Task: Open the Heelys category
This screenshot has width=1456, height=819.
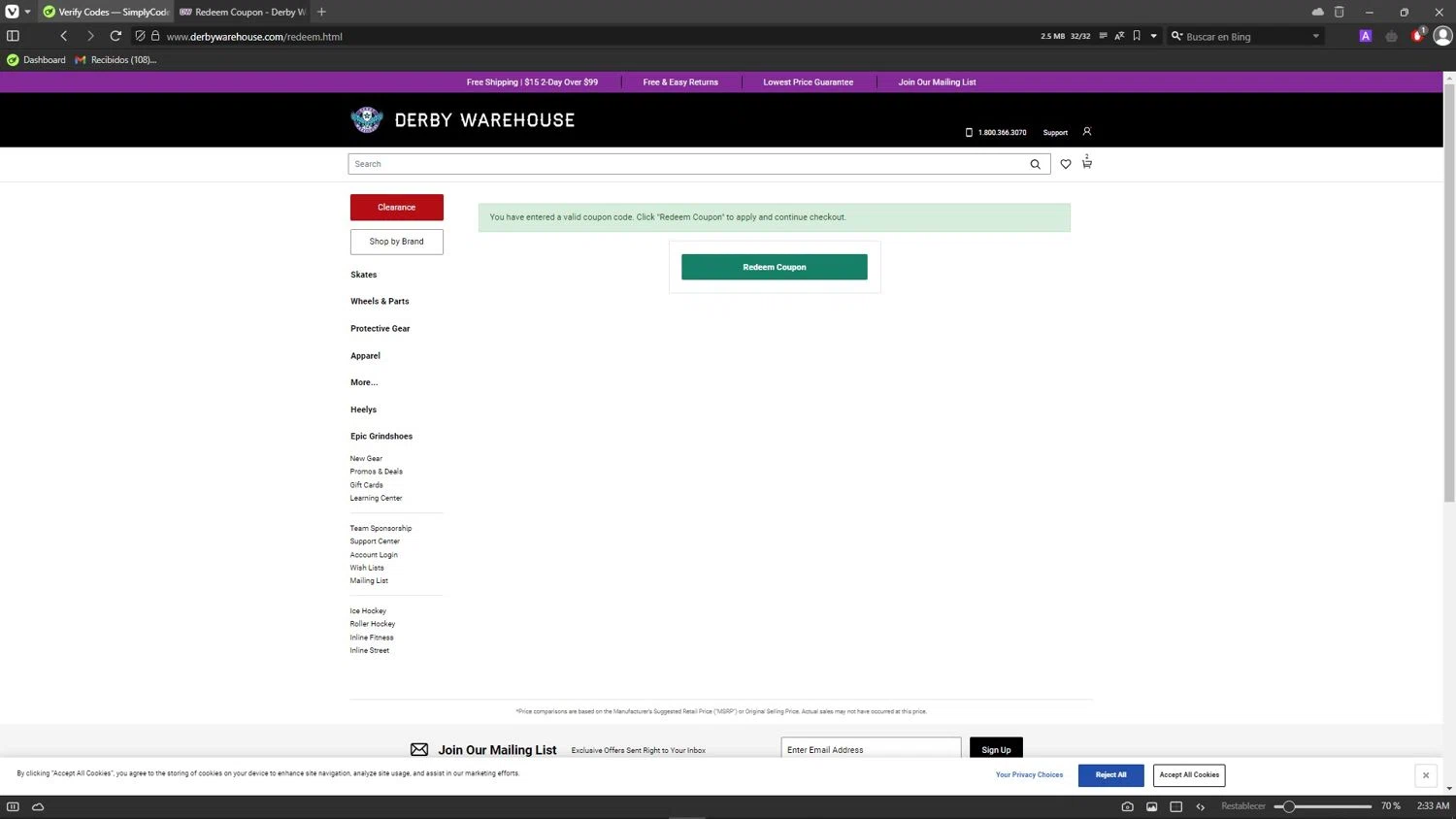Action: (x=364, y=409)
